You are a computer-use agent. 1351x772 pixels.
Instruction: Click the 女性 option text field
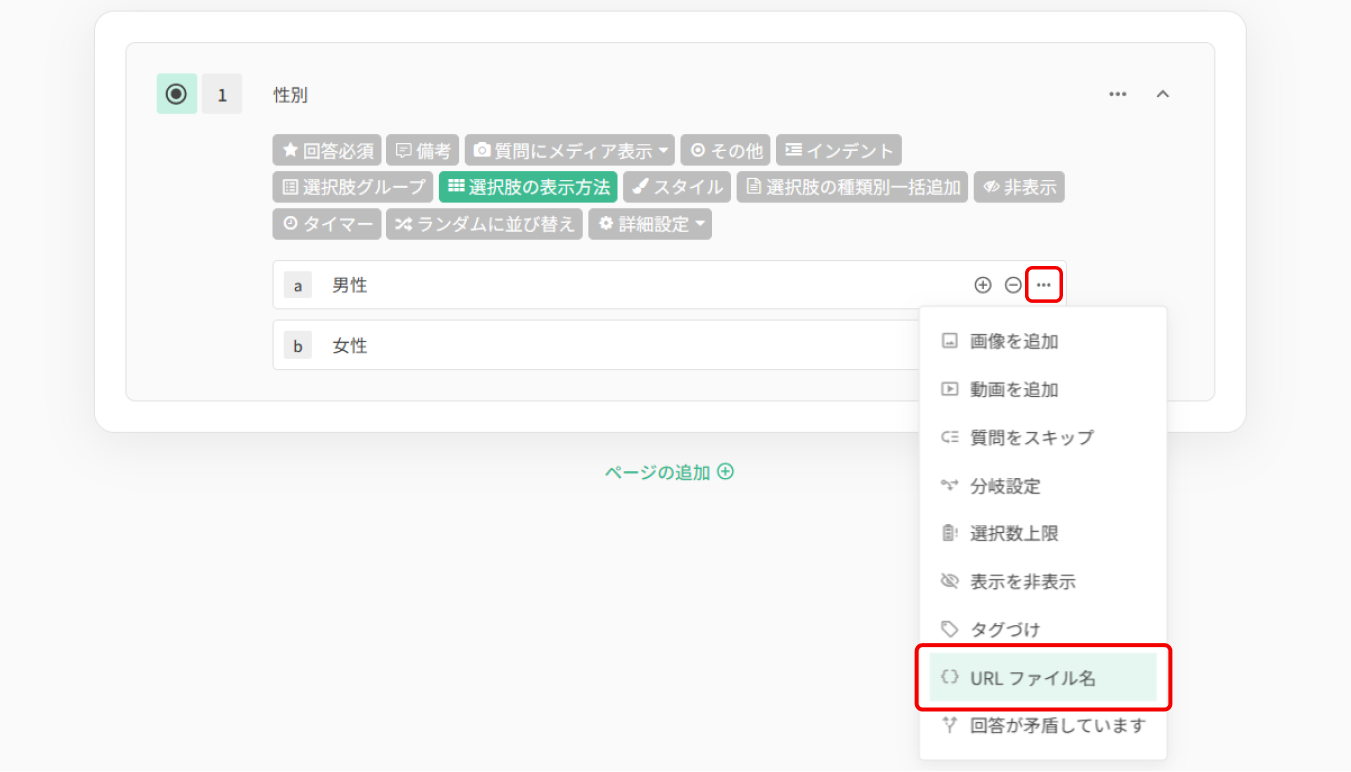pos(595,346)
